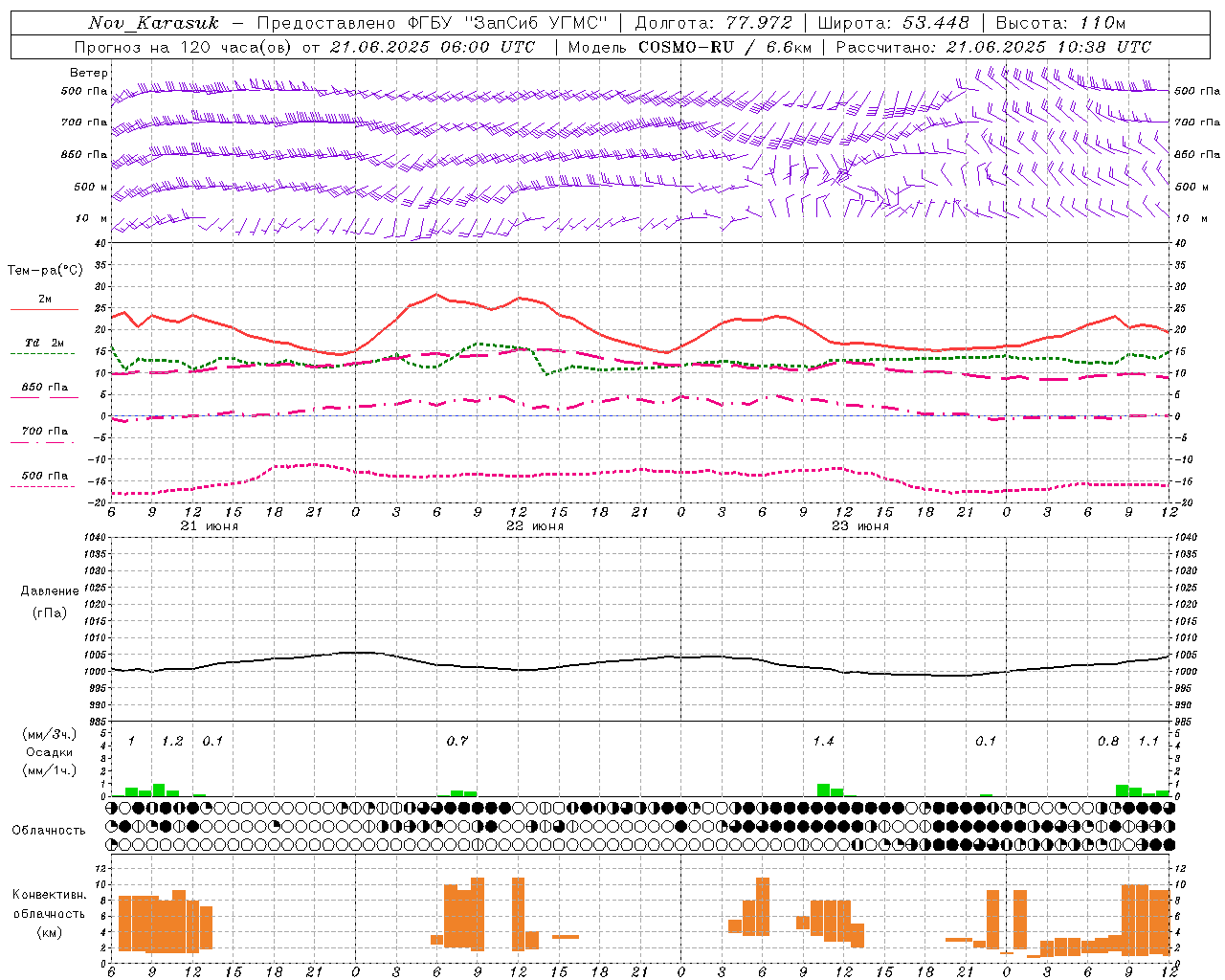Click the '1.1' precipitation amount value

pos(1148,742)
